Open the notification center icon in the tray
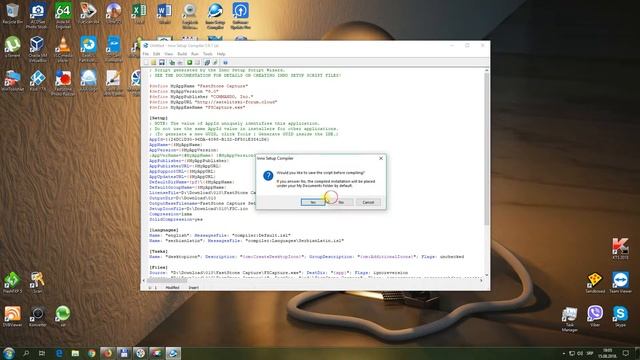The height and width of the screenshot is (360, 640). tap(626, 353)
